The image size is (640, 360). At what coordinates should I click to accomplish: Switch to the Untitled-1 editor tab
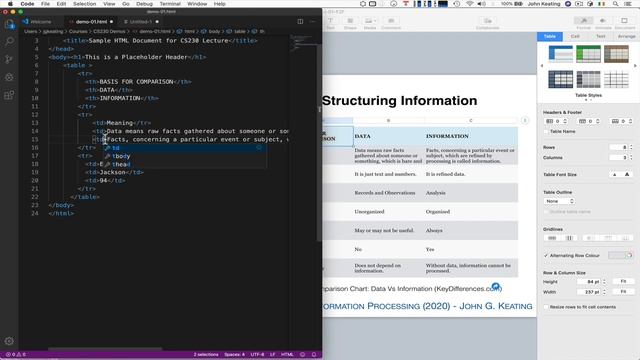pyautogui.click(x=140, y=21)
